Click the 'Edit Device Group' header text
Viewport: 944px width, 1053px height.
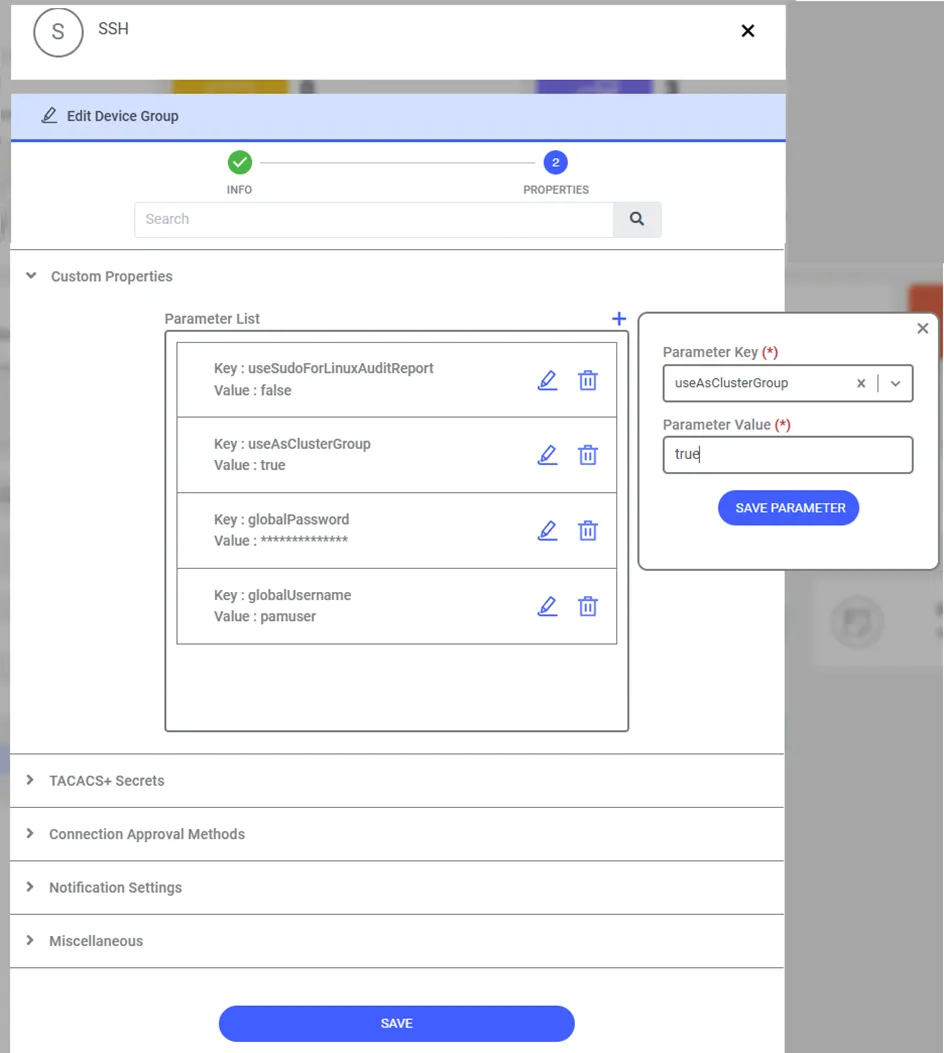(123, 116)
